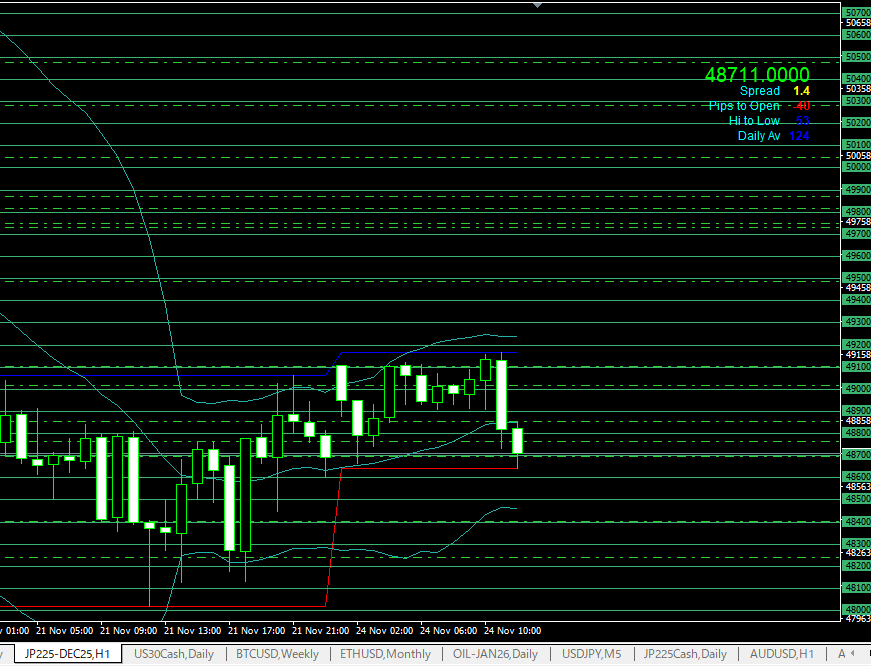This screenshot has width=871, height=666.
Task: Select the Daily Av label
Action: pyautogui.click(x=758, y=136)
